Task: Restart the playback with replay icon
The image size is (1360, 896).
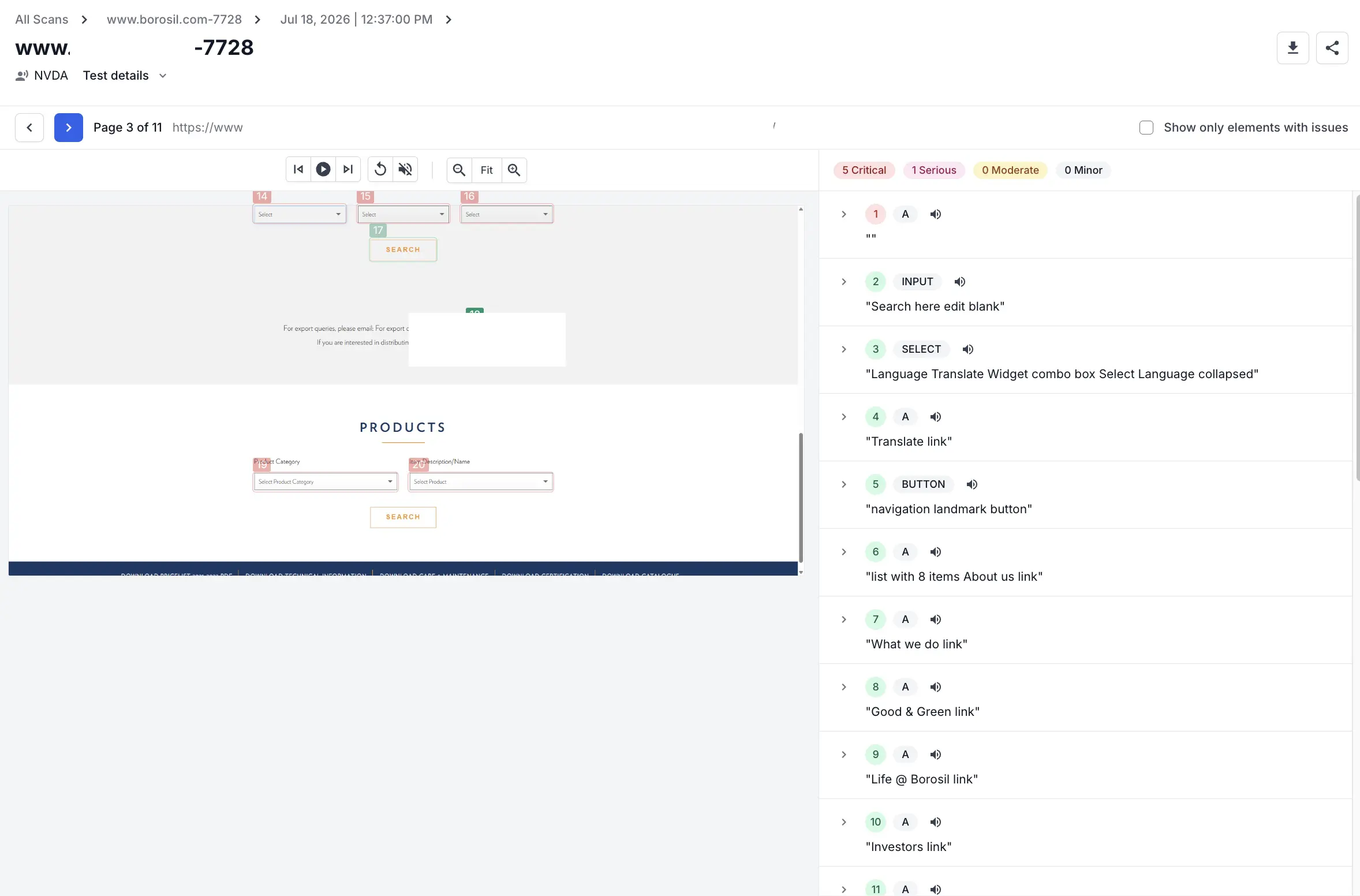Action: 380,170
